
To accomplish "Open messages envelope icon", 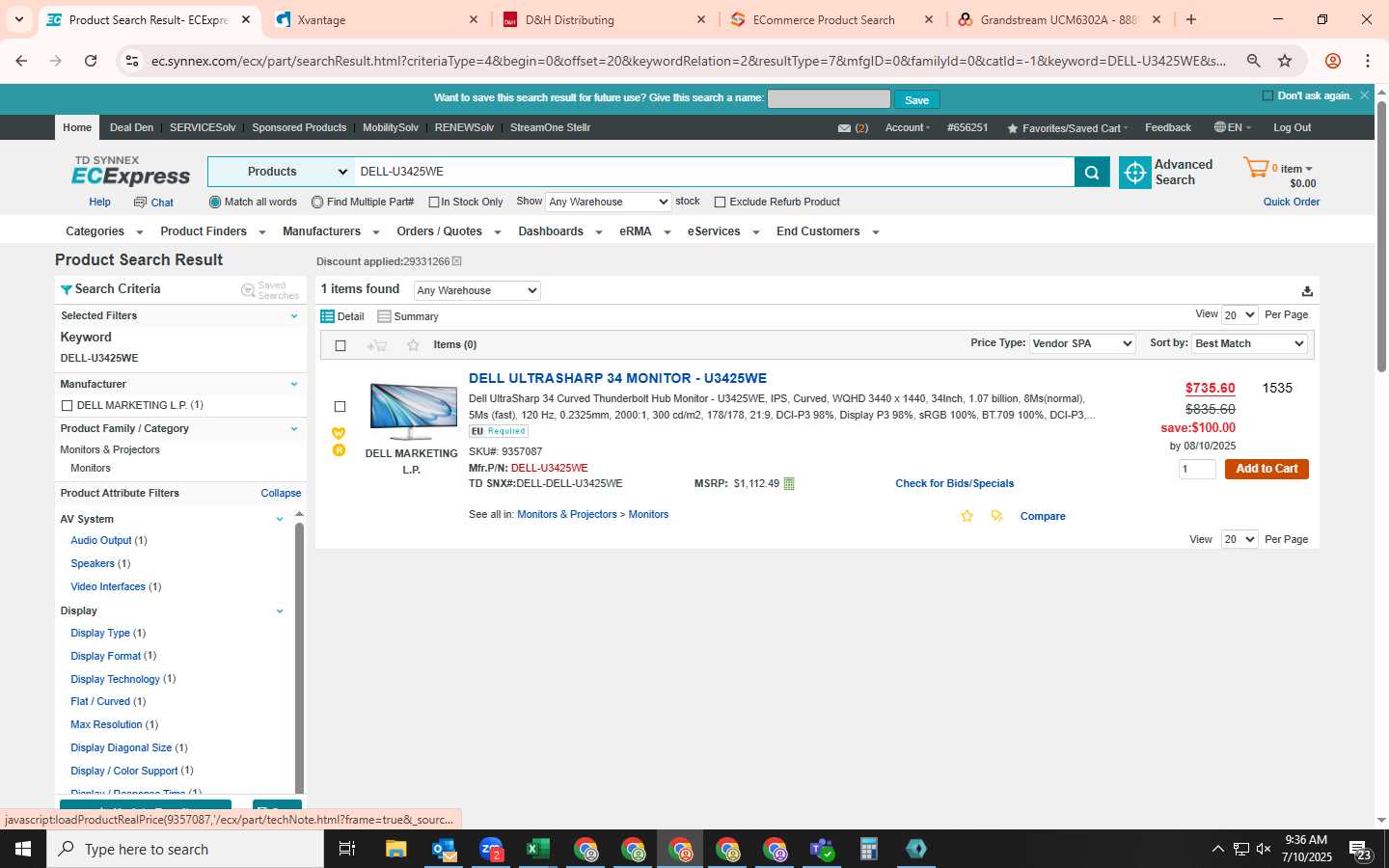I will pyautogui.click(x=844, y=128).
